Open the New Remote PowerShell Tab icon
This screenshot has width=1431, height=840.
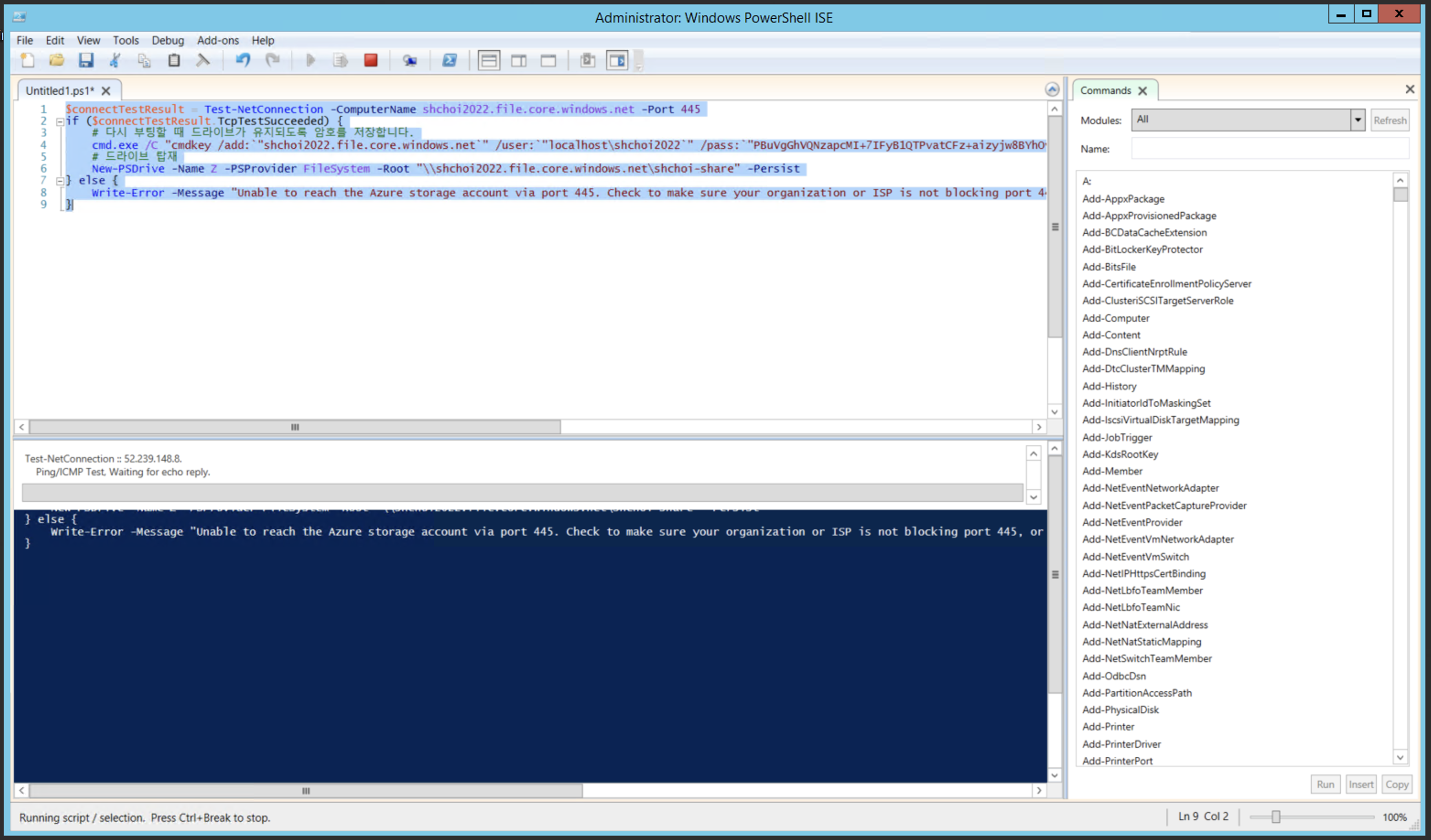pyautogui.click(x=409, y=60)
